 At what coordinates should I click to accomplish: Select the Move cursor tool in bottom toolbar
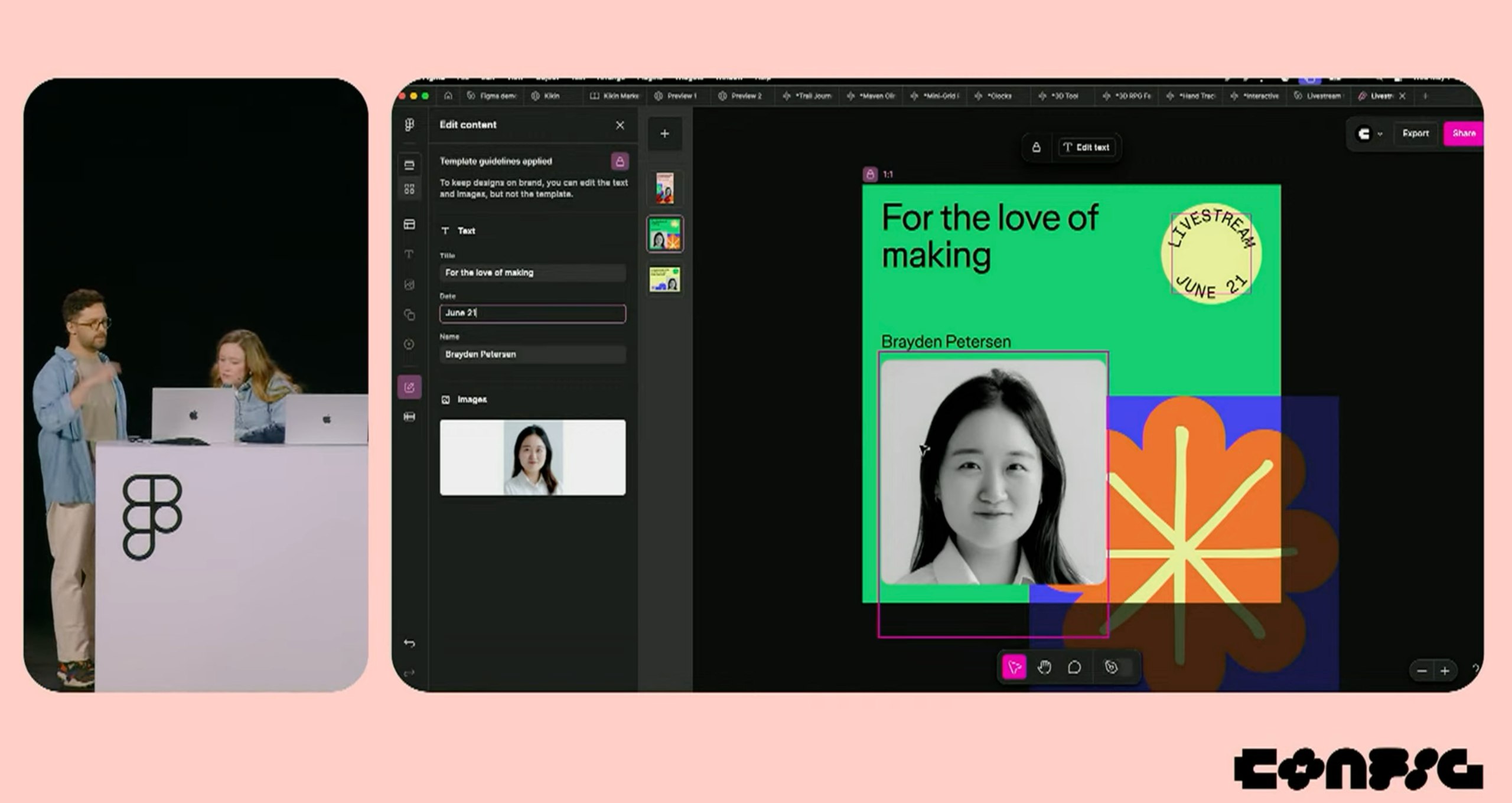point(1014,668)
